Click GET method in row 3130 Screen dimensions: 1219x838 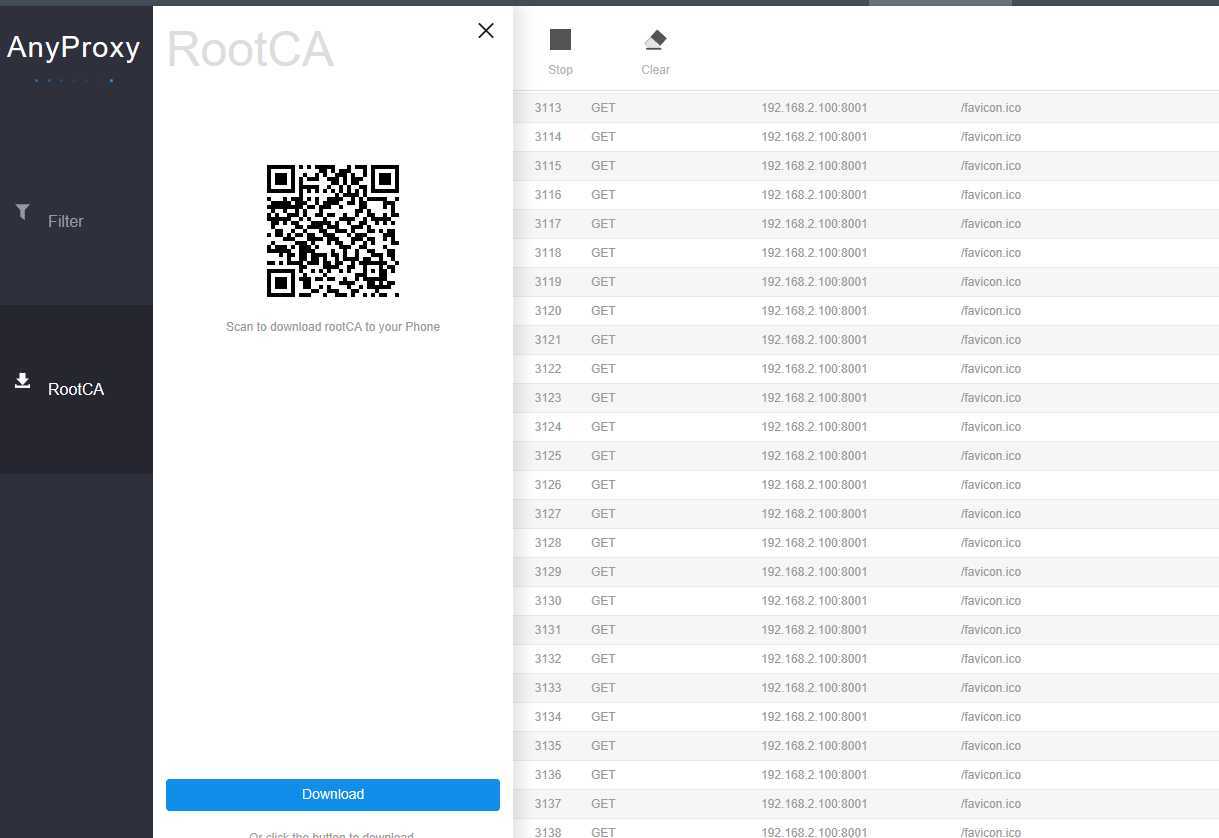[x=603, y=601]
